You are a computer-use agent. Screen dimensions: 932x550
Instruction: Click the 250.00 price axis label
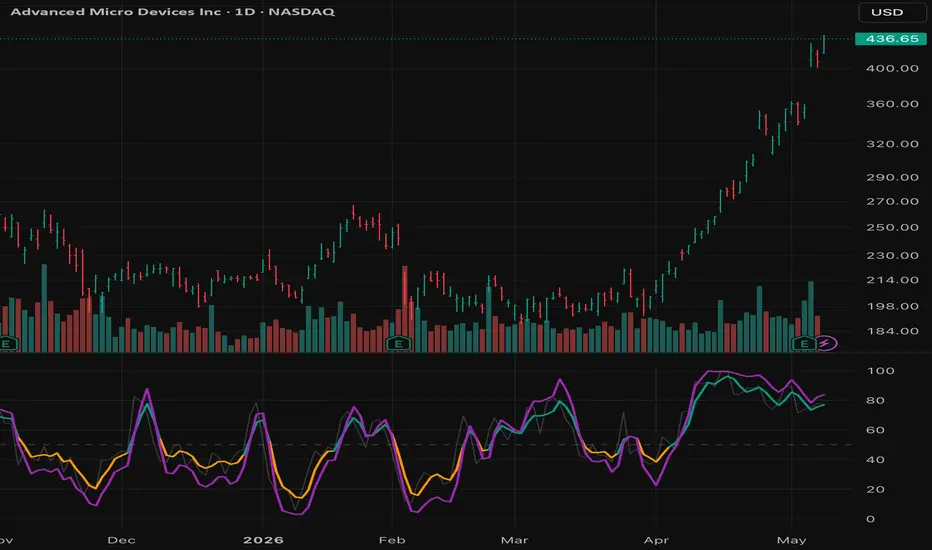[892, 228]
